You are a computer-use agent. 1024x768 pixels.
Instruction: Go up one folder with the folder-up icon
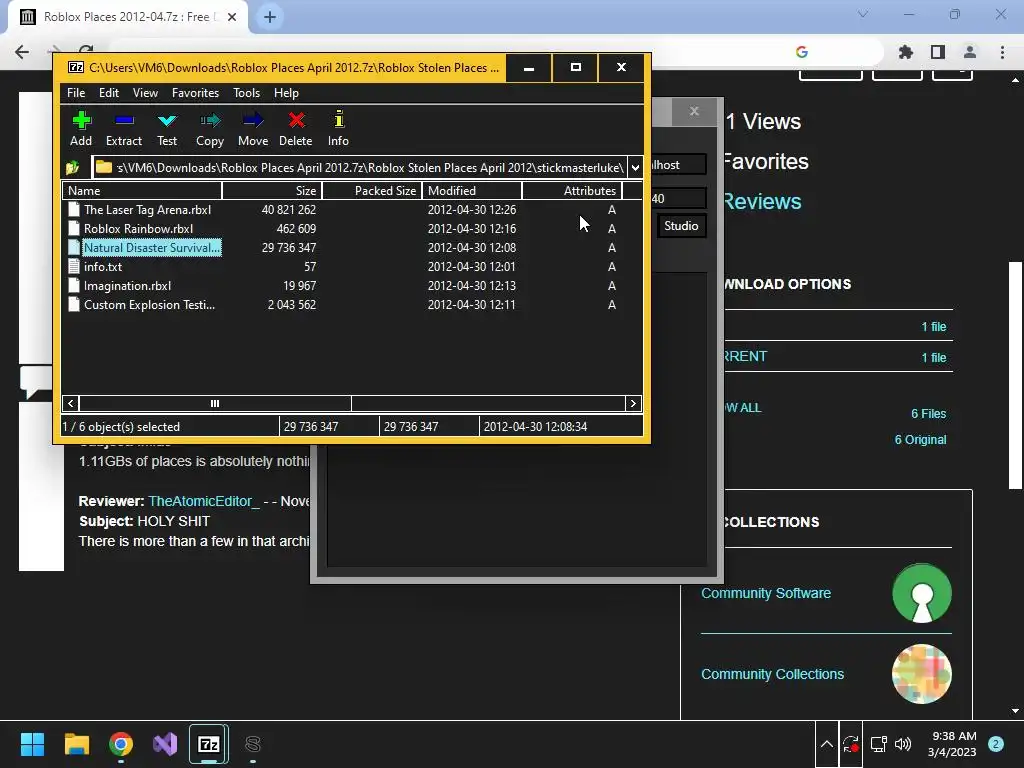[x=72, y=168]
